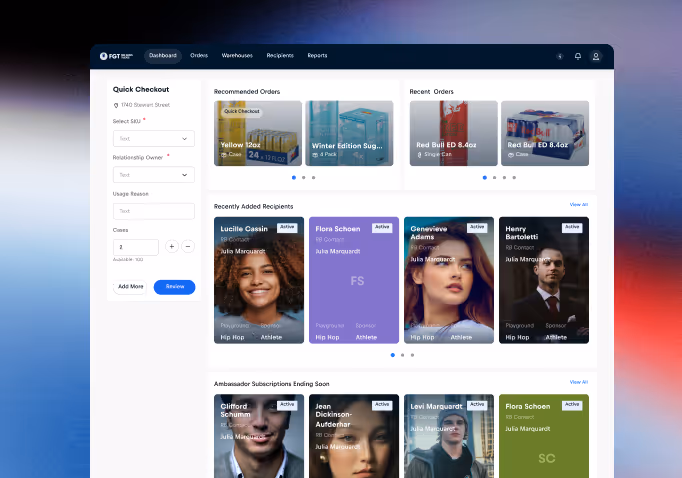The height and width of the screenshot is (478, 682).
Task: Click the Add More button
Action: tap(130, 287)
